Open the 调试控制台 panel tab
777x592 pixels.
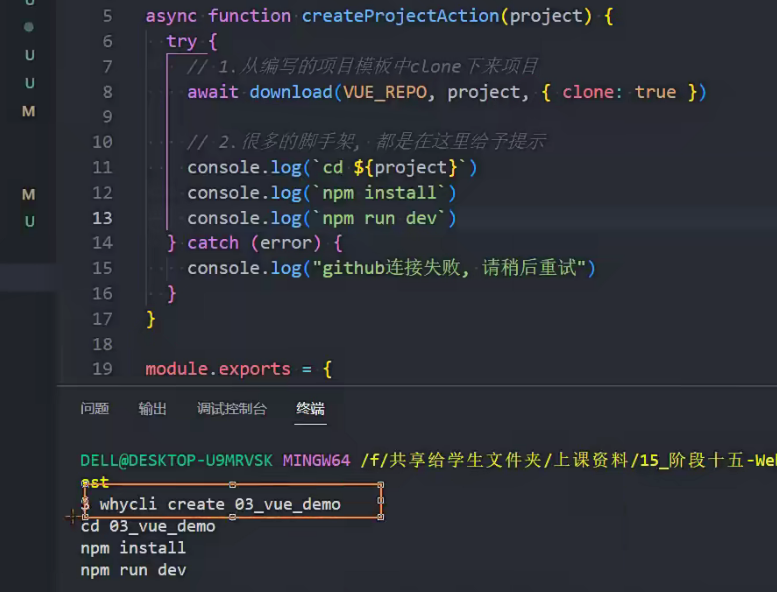232,408
